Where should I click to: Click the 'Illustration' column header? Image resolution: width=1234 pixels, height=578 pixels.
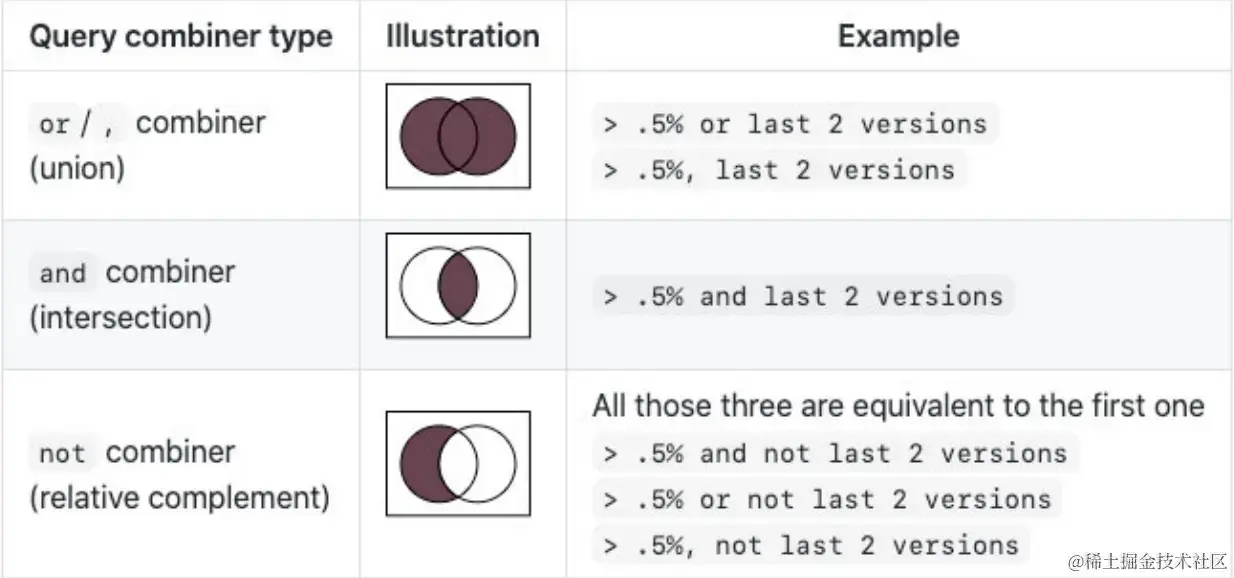[x=463, y=37]
